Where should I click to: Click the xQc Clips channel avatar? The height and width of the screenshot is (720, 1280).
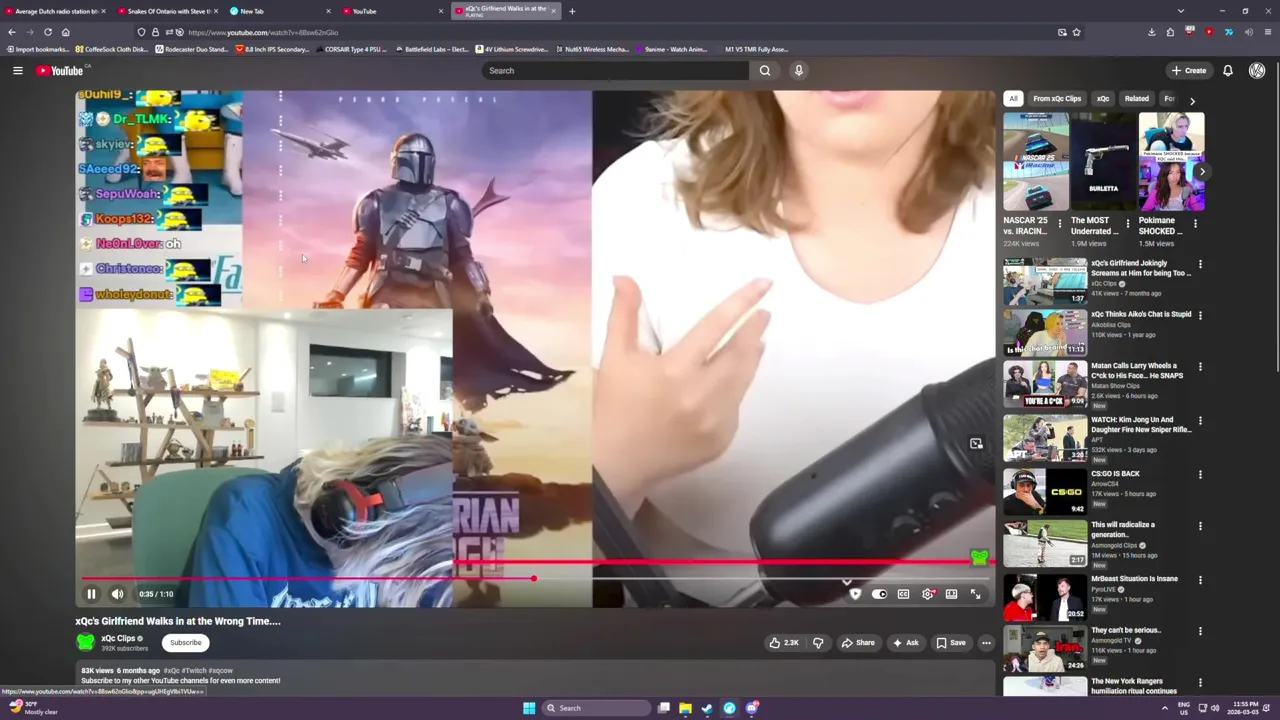click(86, 642)
